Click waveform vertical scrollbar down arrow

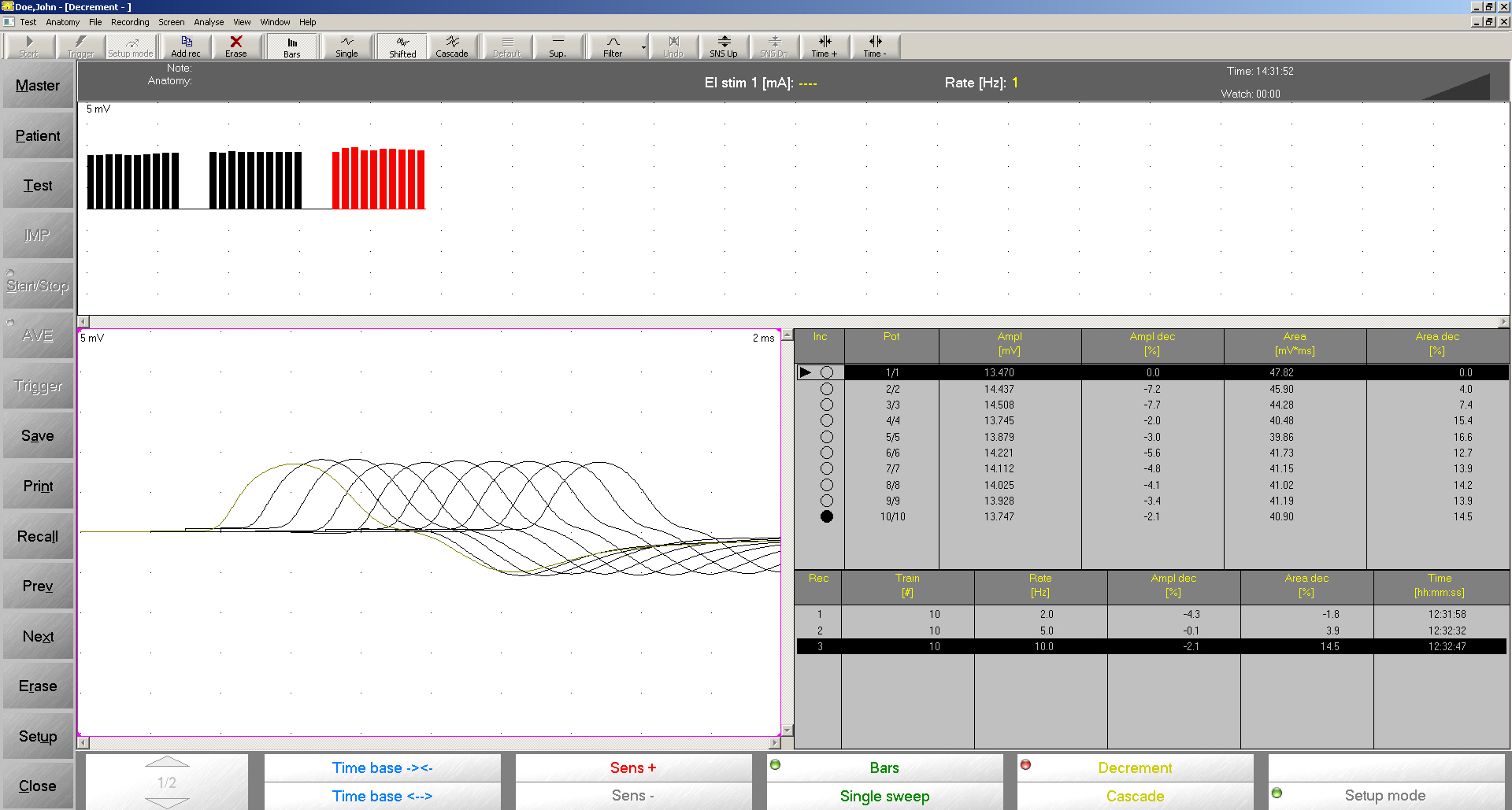[787, 730]
